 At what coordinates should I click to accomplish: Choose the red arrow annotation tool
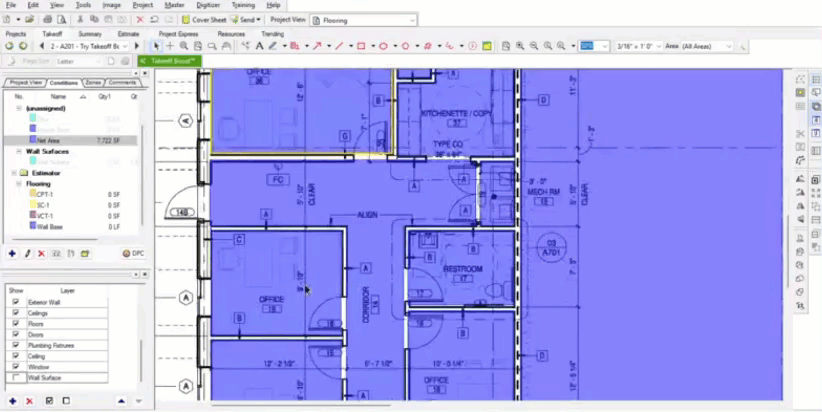click(317, 46)
